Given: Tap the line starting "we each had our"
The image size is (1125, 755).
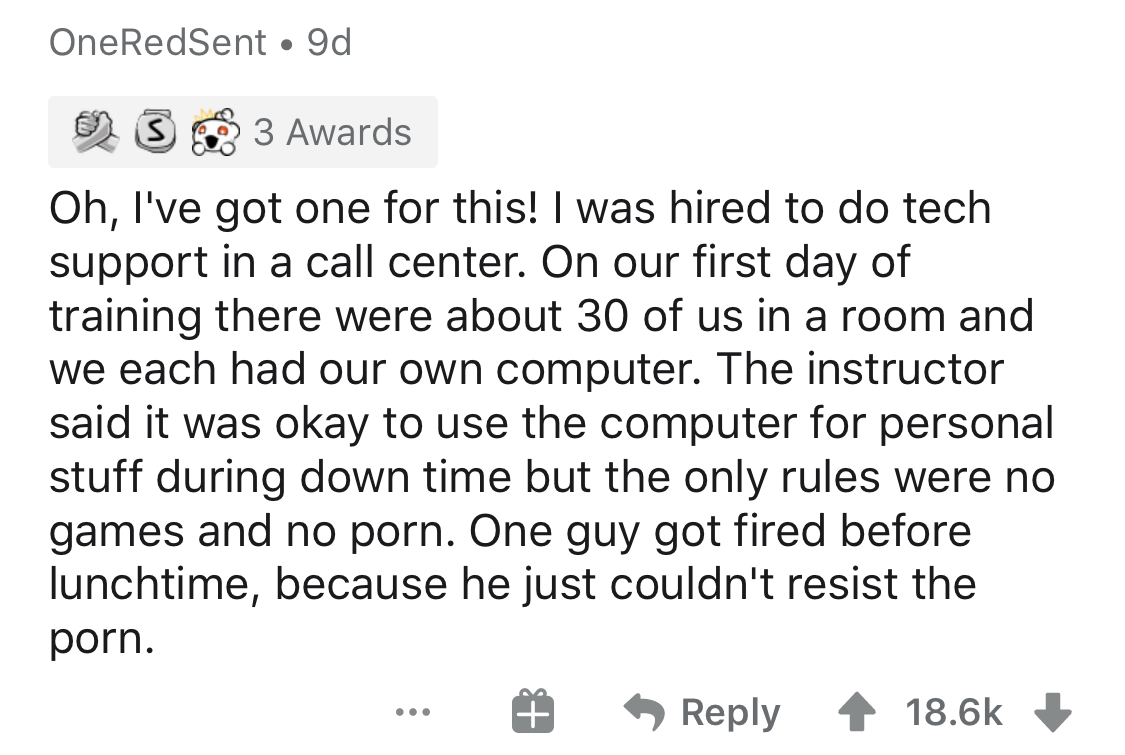Looking at the screenshot, I should tap(525, 369).
